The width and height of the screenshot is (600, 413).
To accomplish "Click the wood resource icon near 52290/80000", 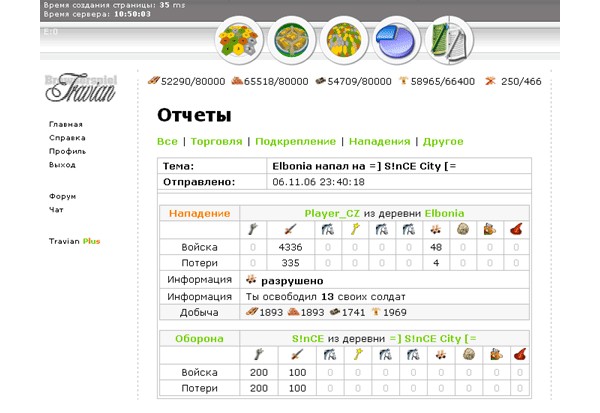I will tap(153, 81).
